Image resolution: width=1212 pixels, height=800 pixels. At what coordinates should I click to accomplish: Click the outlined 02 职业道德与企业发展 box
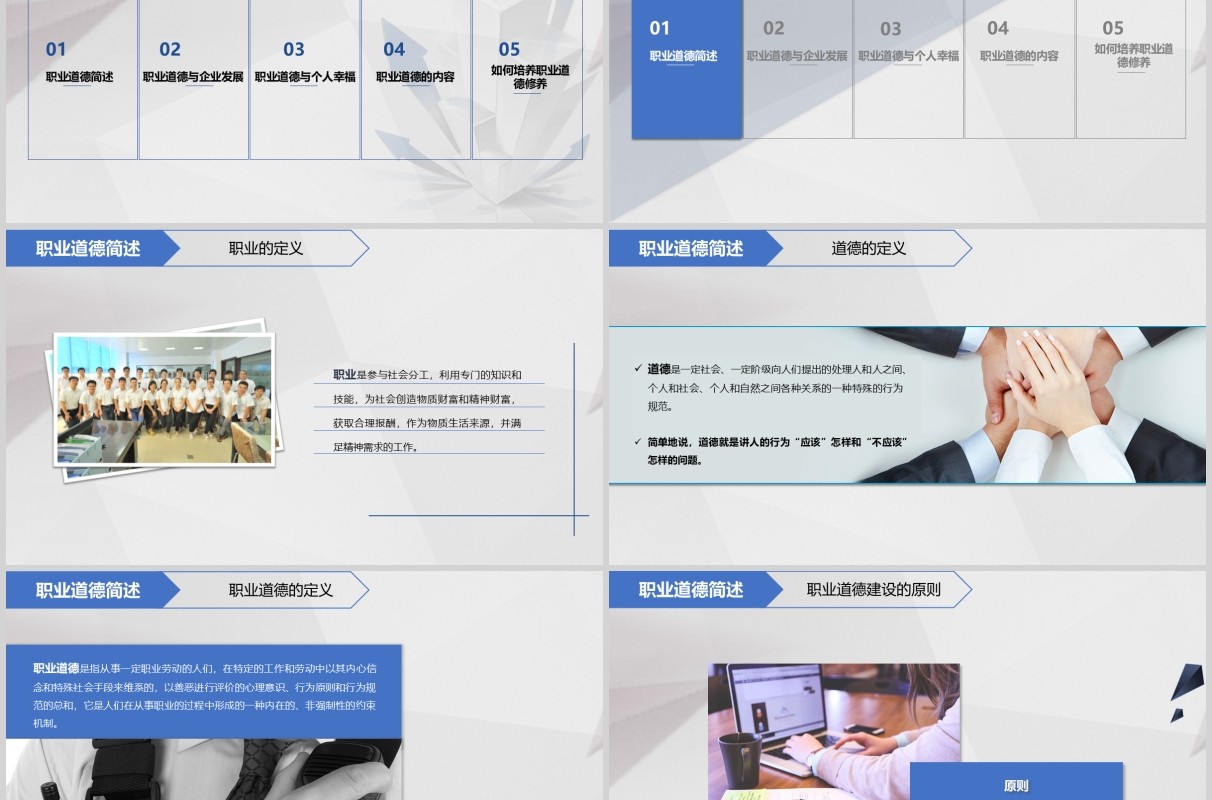[x=194, y=80]
